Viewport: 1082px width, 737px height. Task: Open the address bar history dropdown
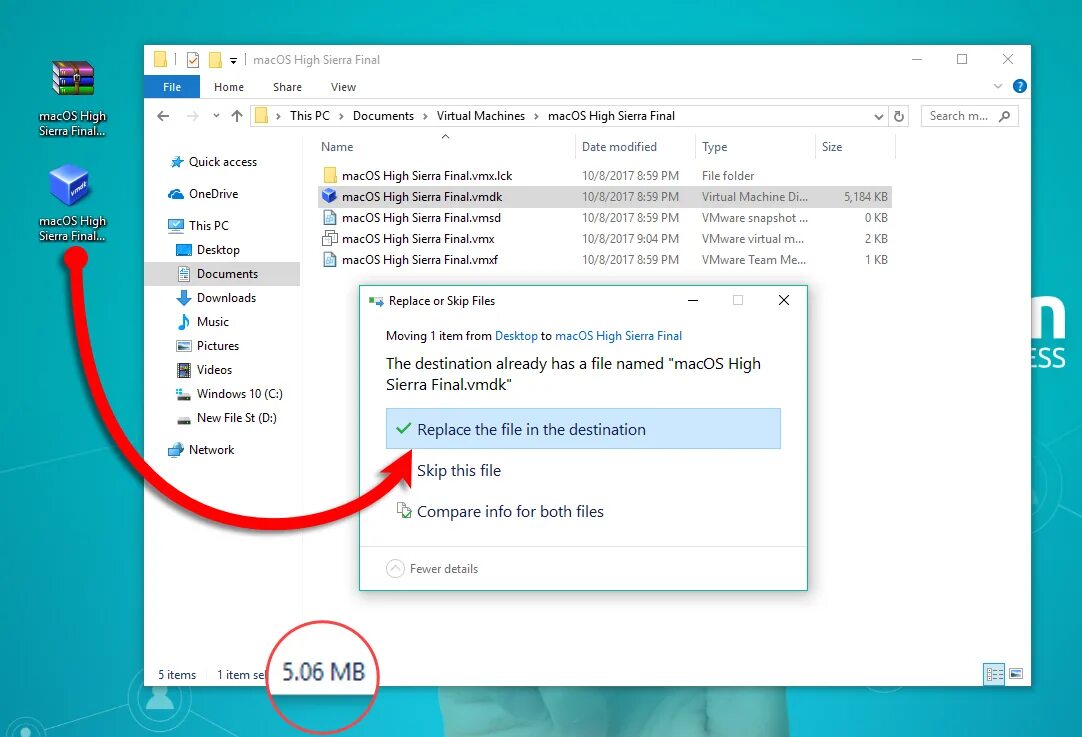pyautogui.click(x=878, y=117)
